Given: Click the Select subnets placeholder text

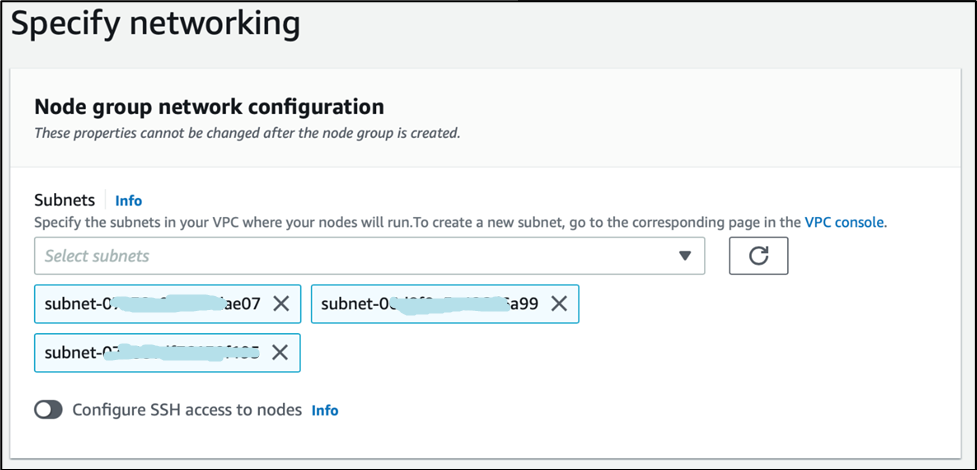Looking at the screenshot, I should click(97, 256).
